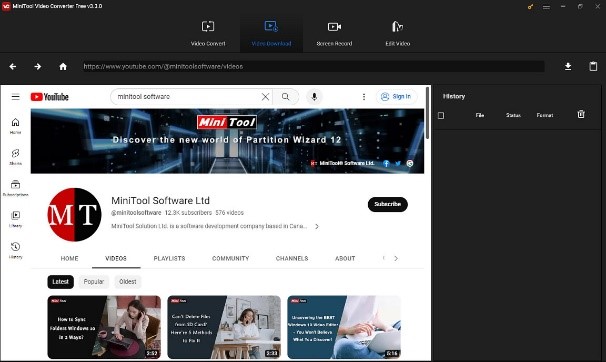606x362 pixels.
Task: Select the PLAYLISTS channel tab
Action: (169, 258)
